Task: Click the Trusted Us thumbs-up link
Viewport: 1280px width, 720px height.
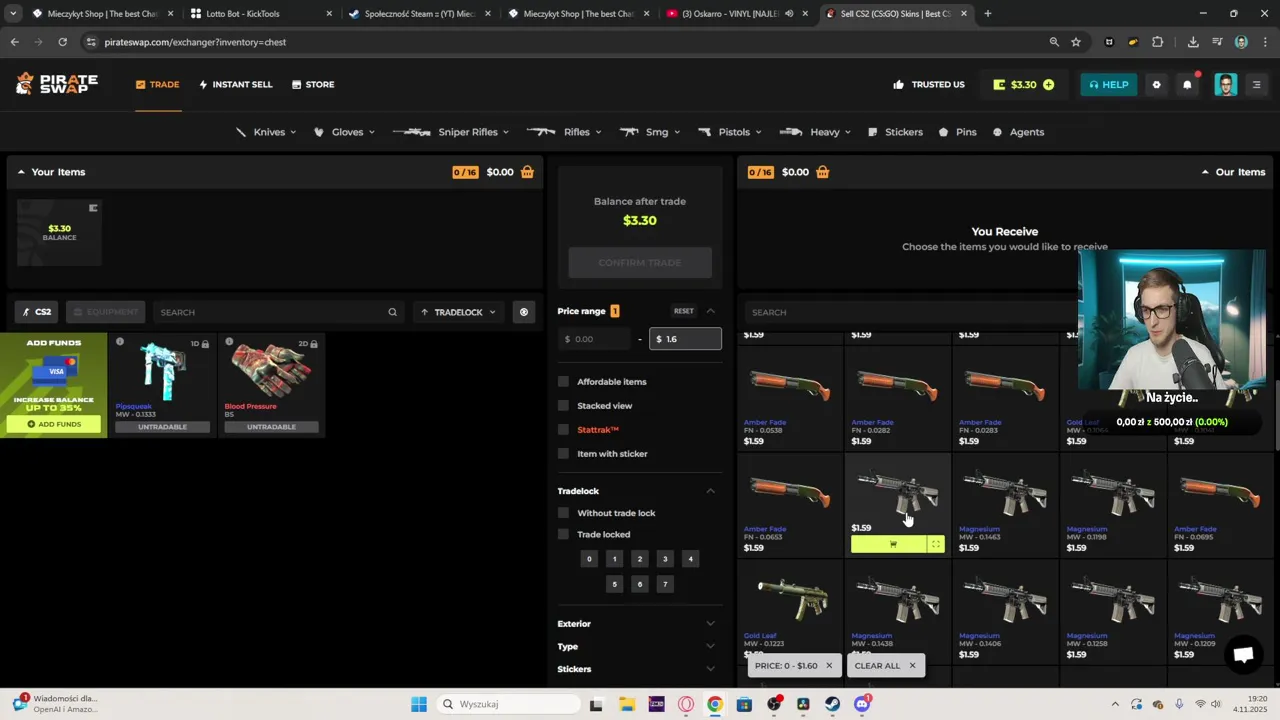Action: [x=929, y=84]
